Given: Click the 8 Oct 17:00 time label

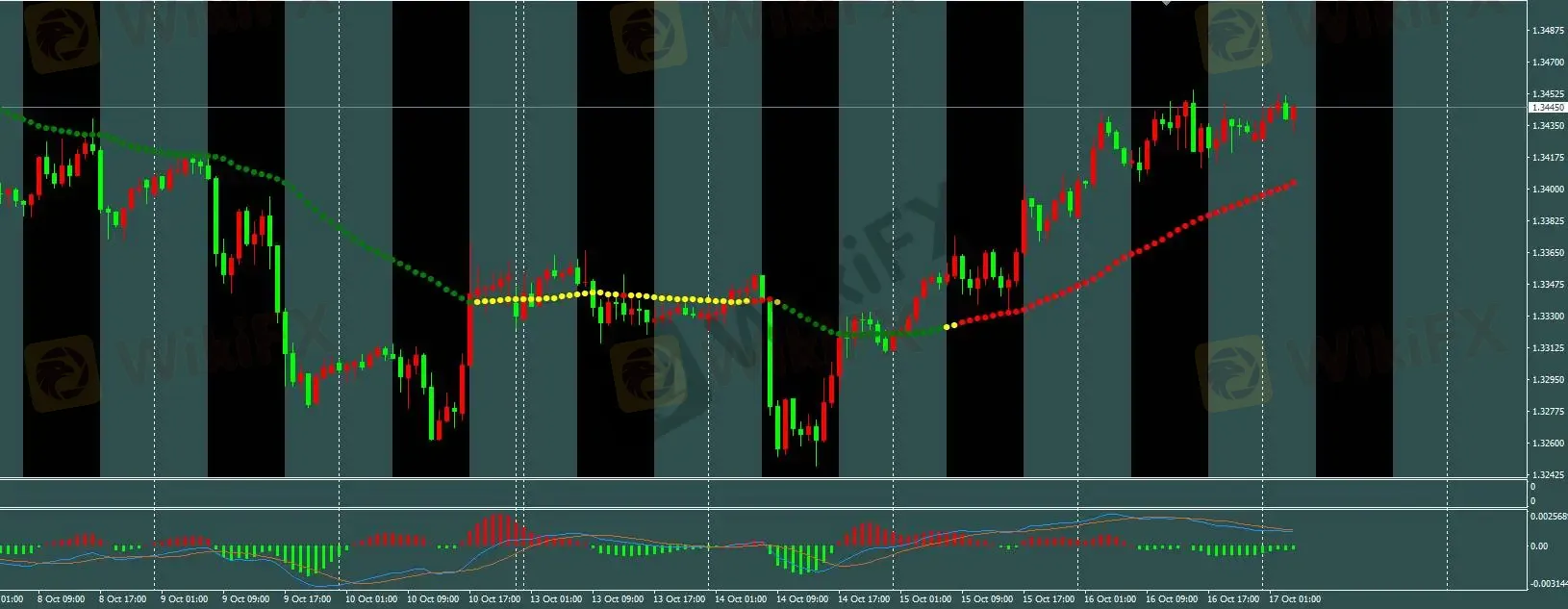Looking at the screenshot, I should 123,599.
